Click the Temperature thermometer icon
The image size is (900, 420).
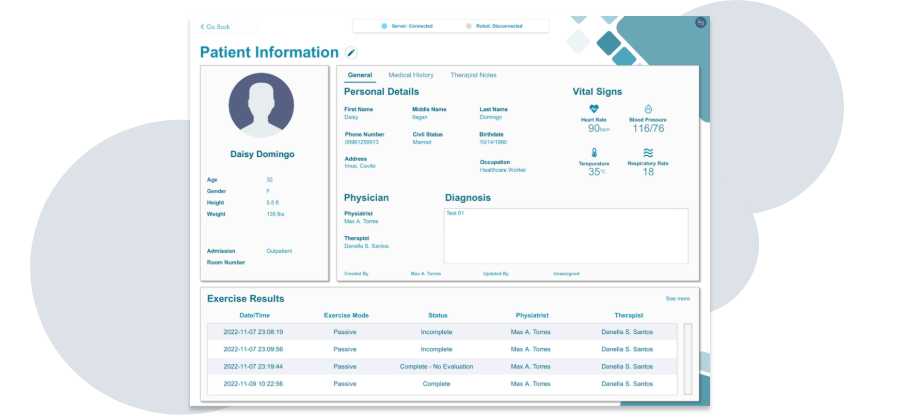tap(594, 153)
